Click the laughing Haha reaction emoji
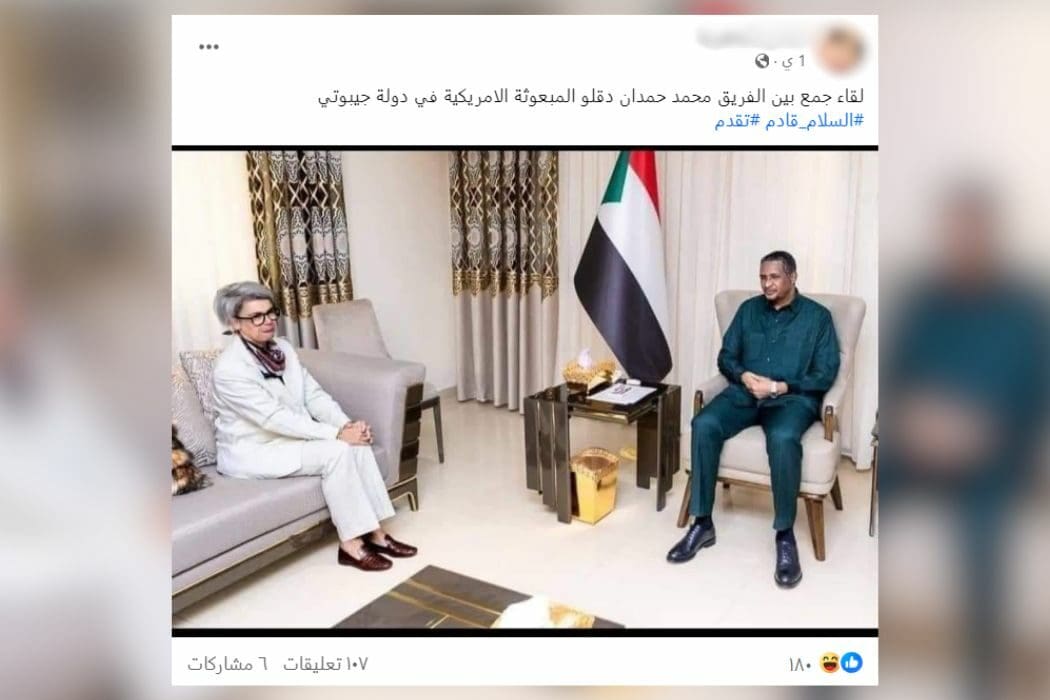Image resolution: width=1050 pixels, height=700 pixels. (x=830, y=664)
